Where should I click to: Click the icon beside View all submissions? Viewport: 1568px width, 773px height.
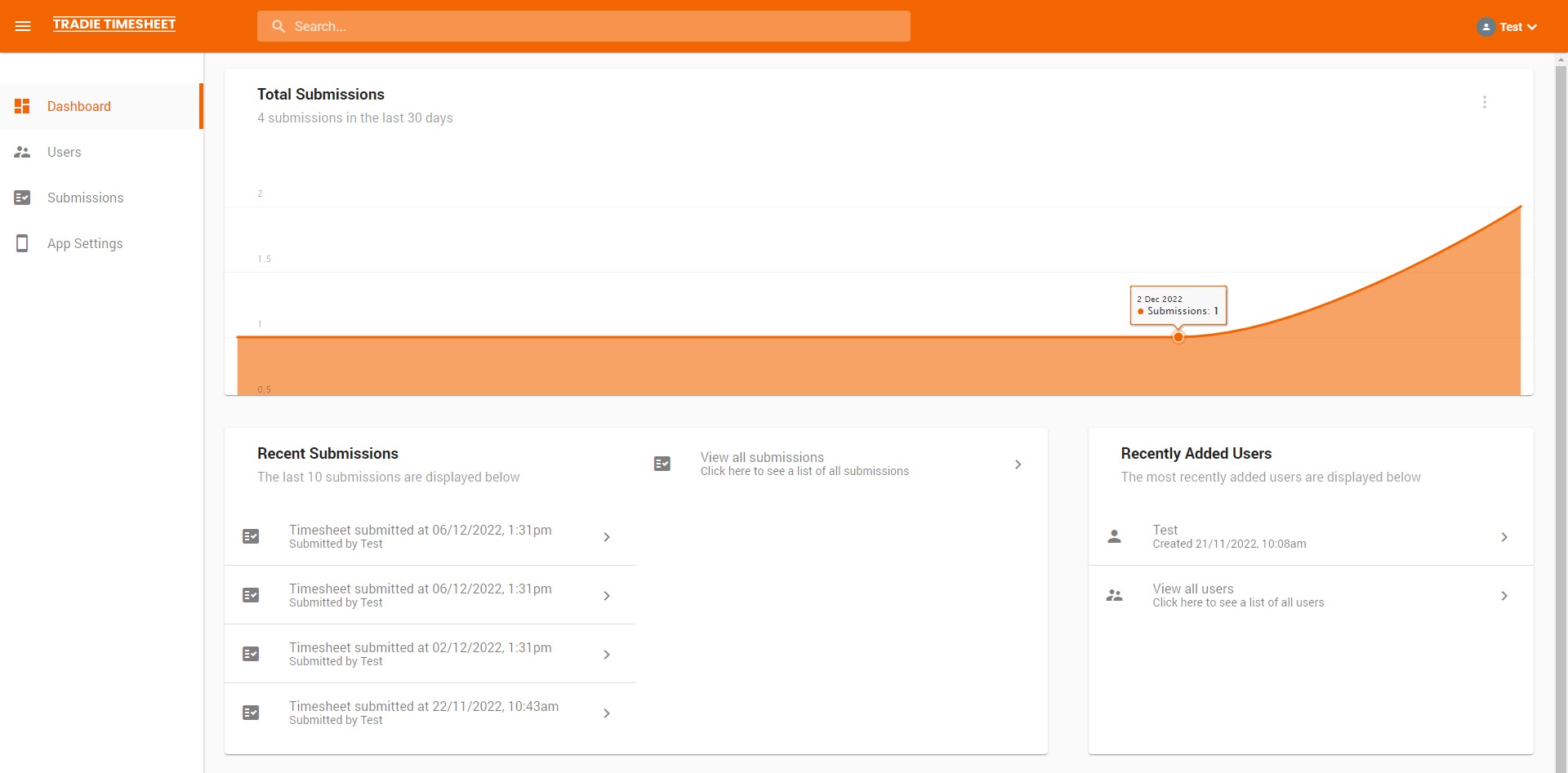(x=662, y=464)
